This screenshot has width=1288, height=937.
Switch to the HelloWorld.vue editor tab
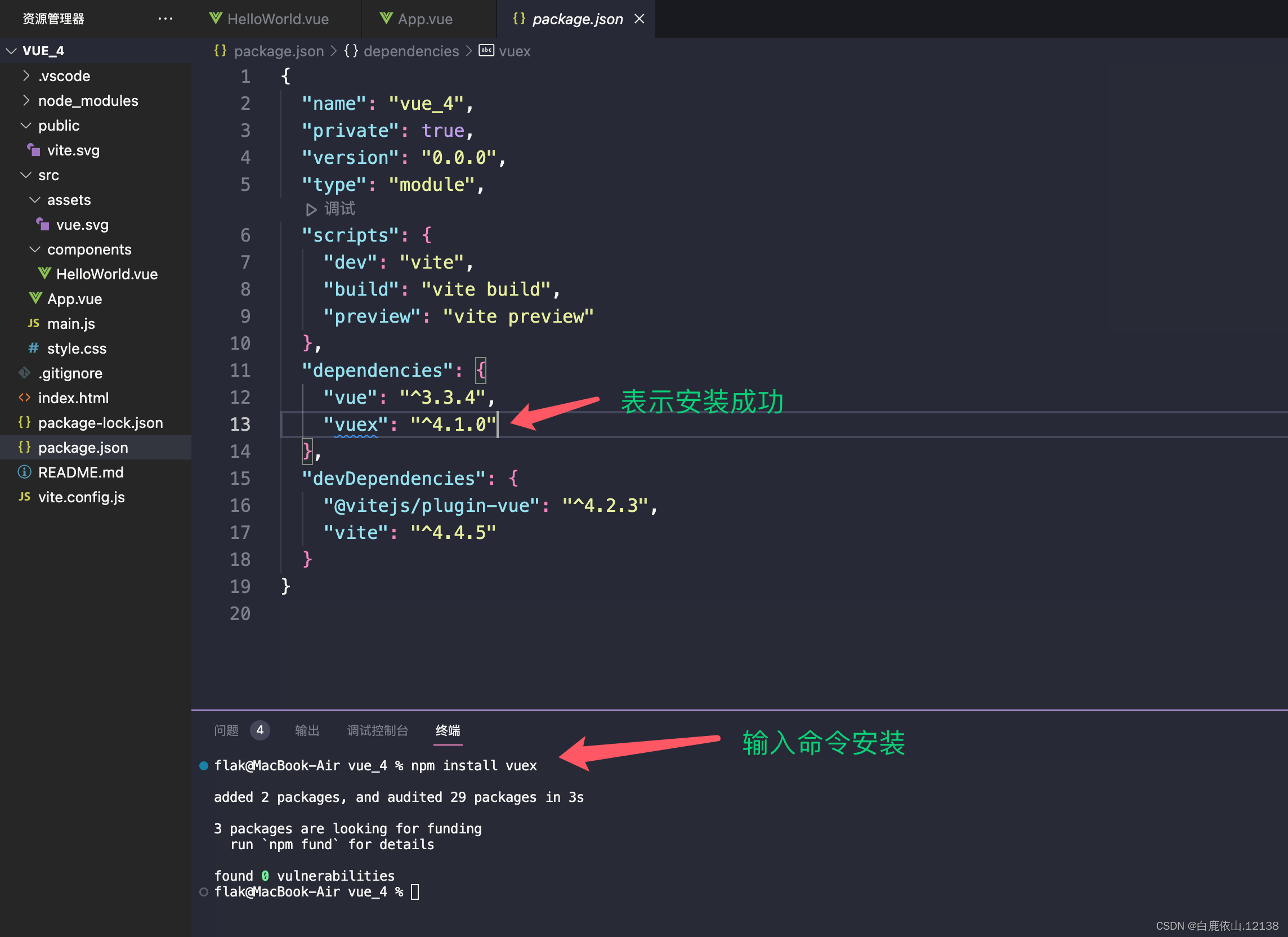pyautogui.click(x=277, y=19)
